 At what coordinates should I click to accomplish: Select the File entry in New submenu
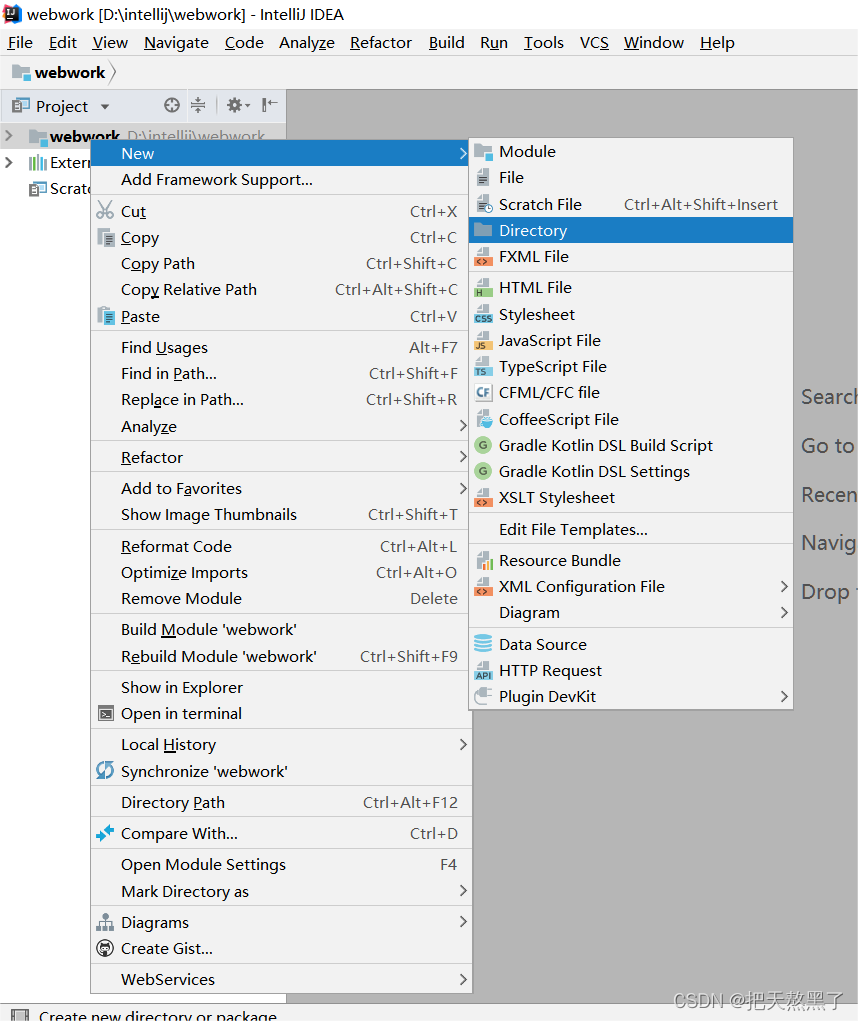[631, 178]
